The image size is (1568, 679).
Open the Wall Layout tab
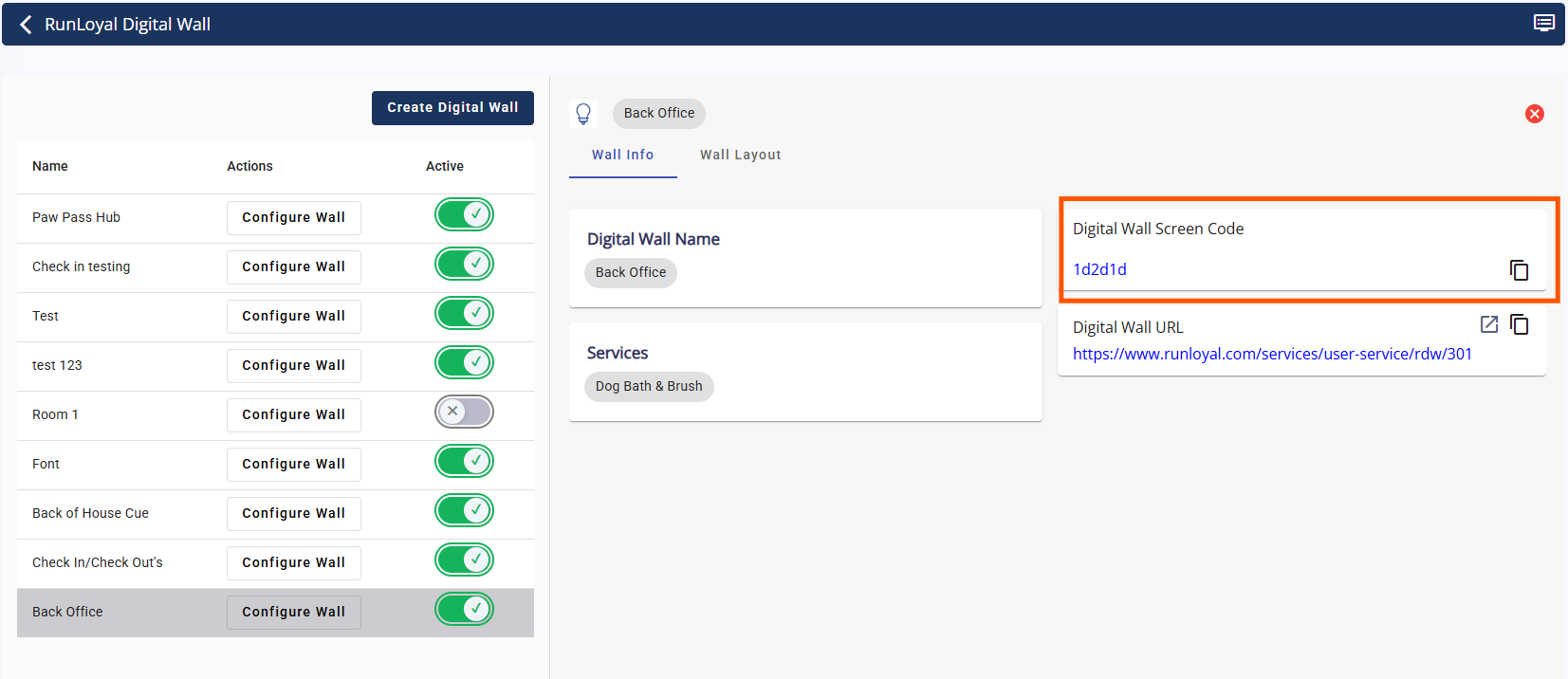[740, 155]
